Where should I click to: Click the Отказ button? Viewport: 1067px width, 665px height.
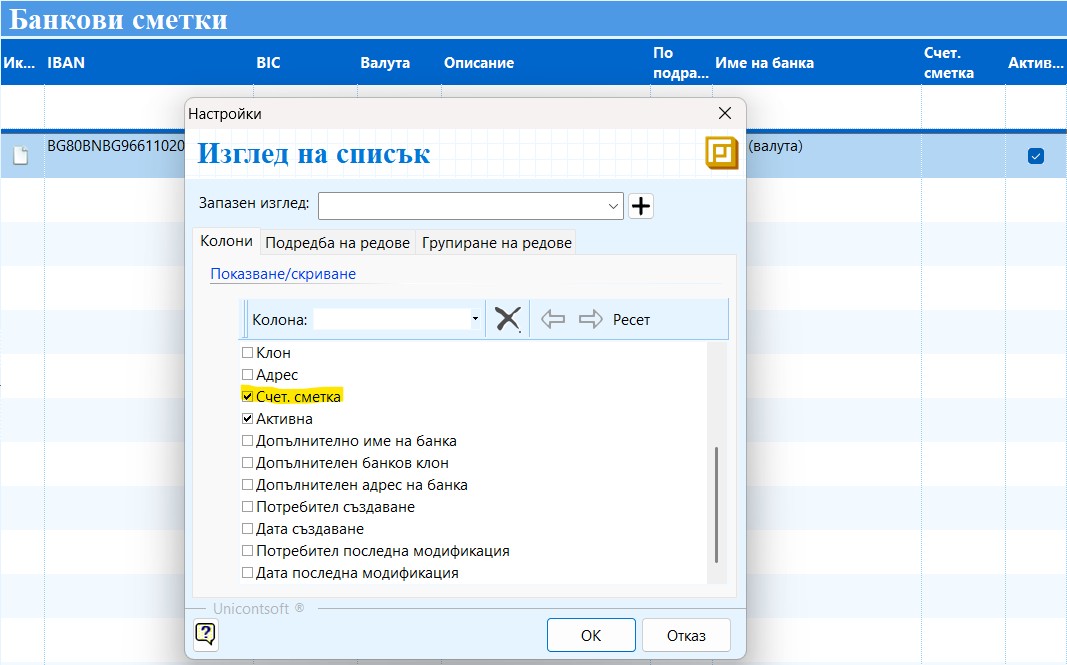686,635
